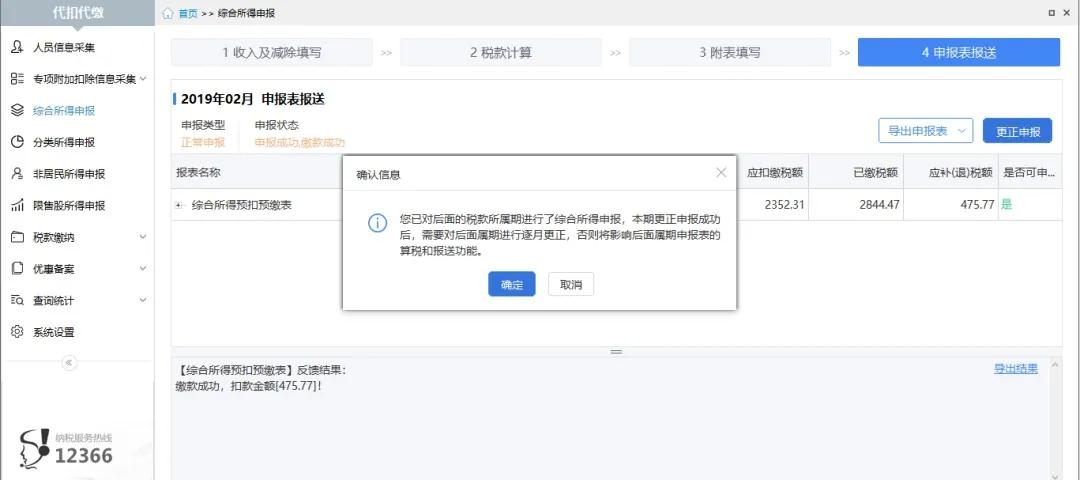Click the 正常申报 status text
This screenshot has width=1080, height=480.
click(x=202, y=143)
